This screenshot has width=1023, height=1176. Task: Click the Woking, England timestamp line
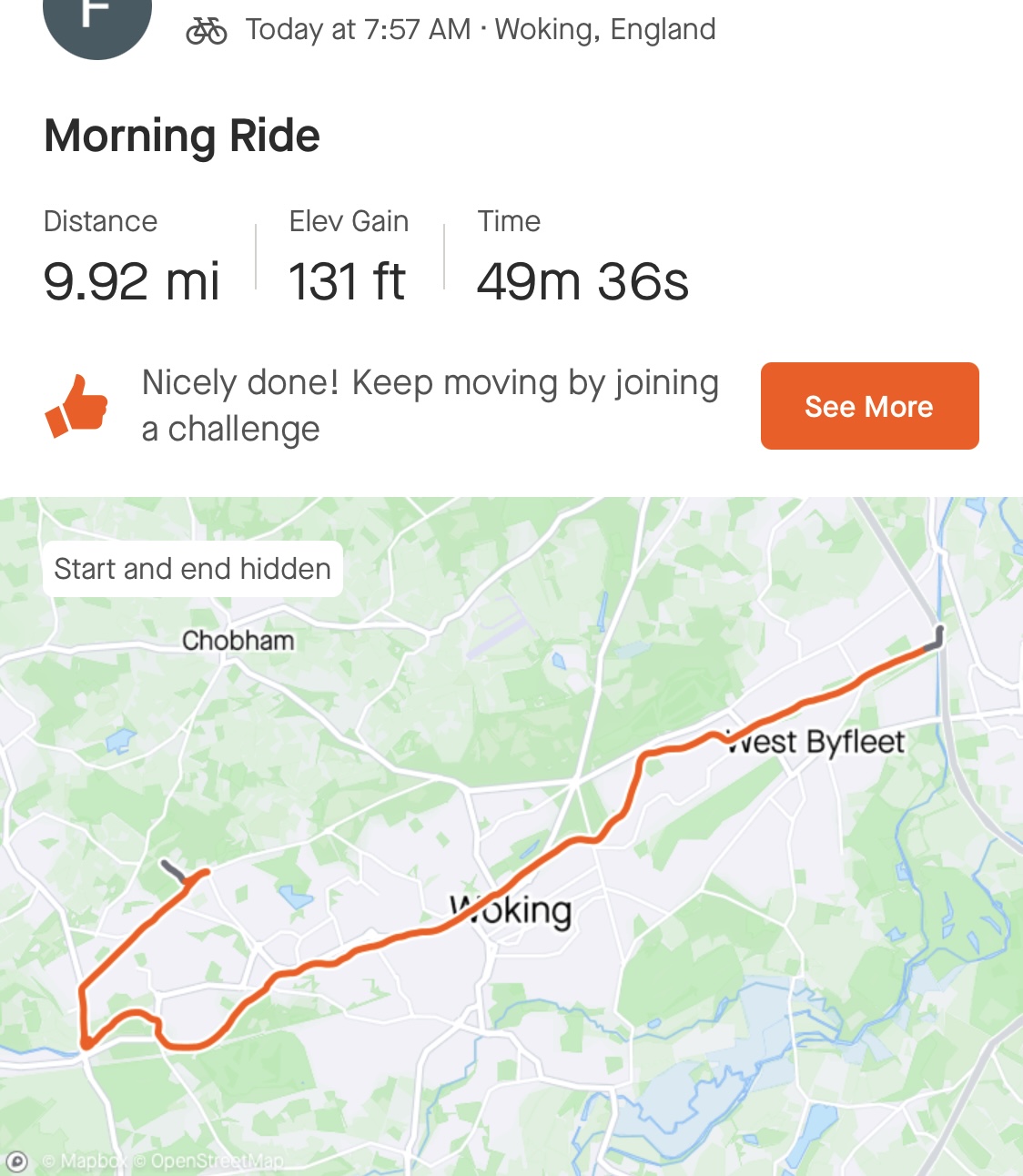coord(480,30)
